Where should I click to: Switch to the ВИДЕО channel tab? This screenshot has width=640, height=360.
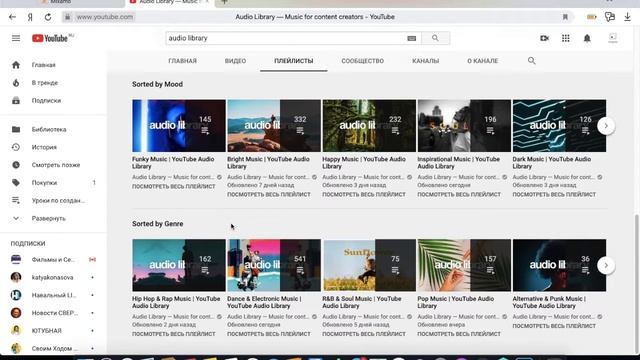coord(235,61)
